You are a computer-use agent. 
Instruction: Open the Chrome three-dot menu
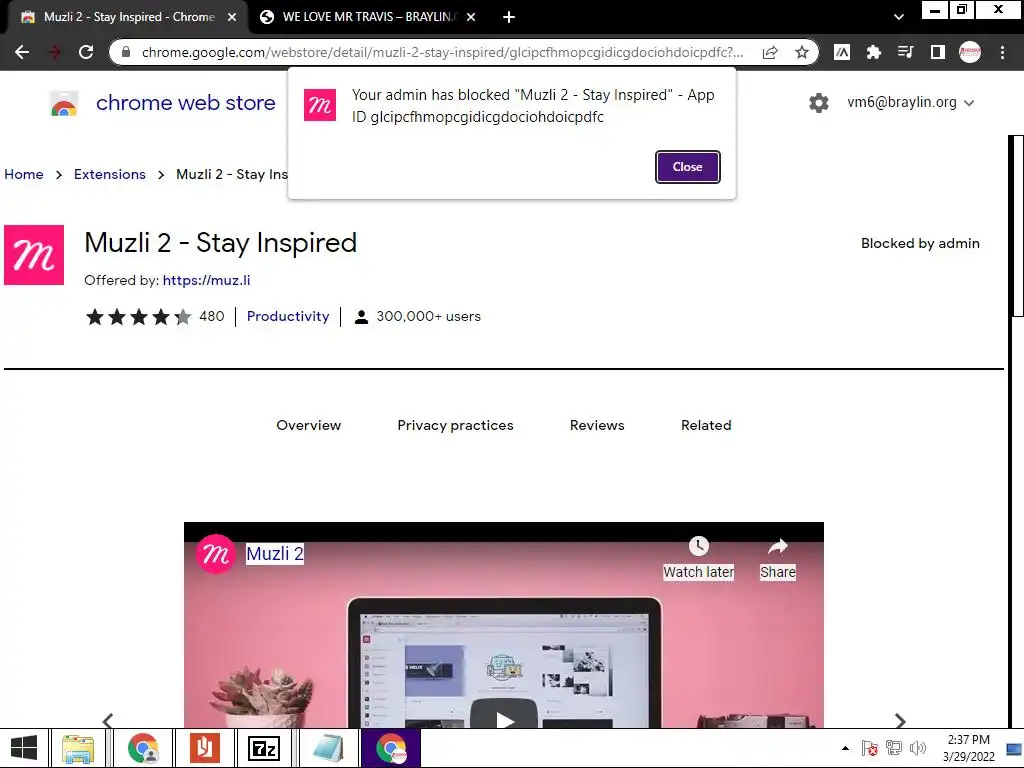1002,52
